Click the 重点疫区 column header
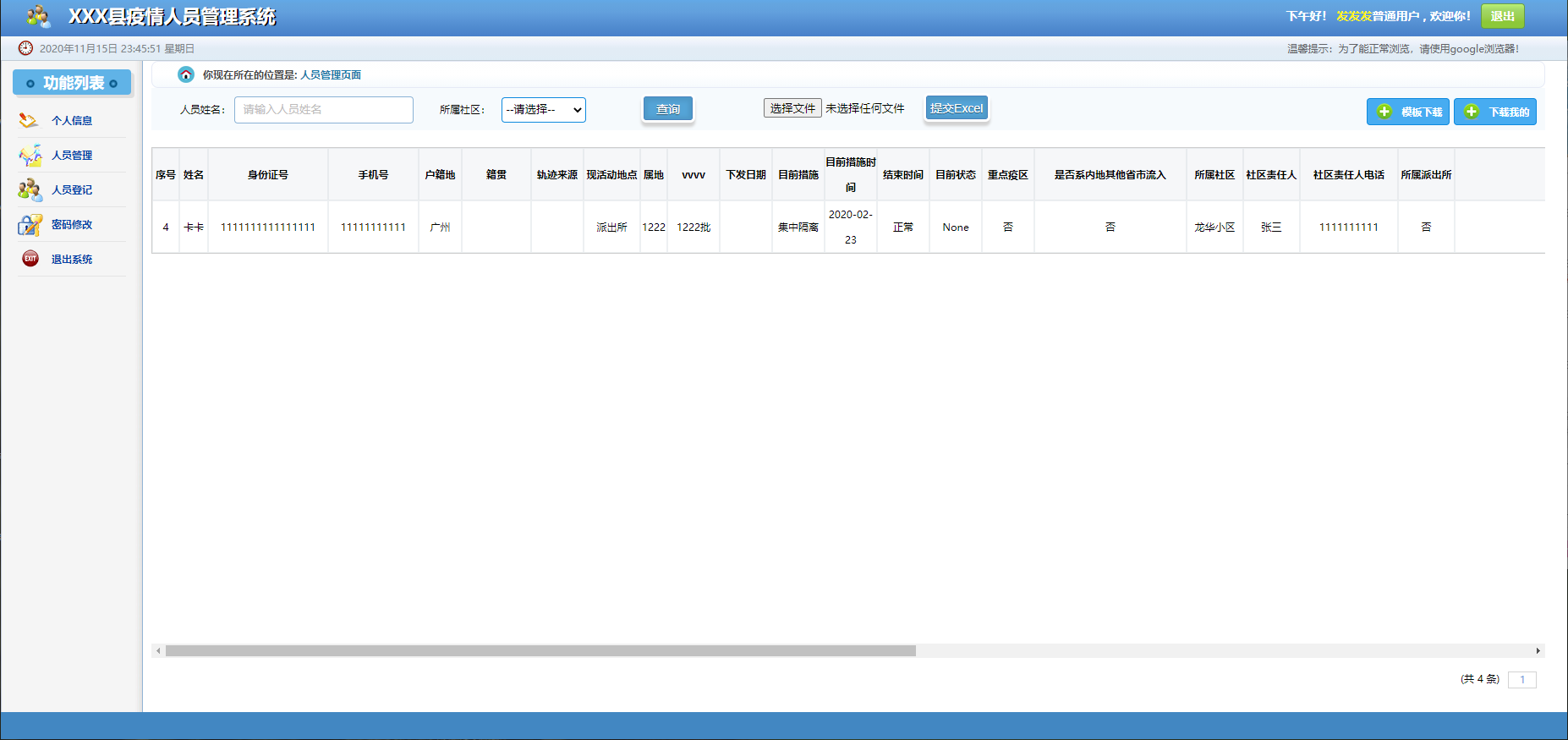The width and height of the screenshot is (1568, 740). pyautogui.click(x=1008, y=175)
